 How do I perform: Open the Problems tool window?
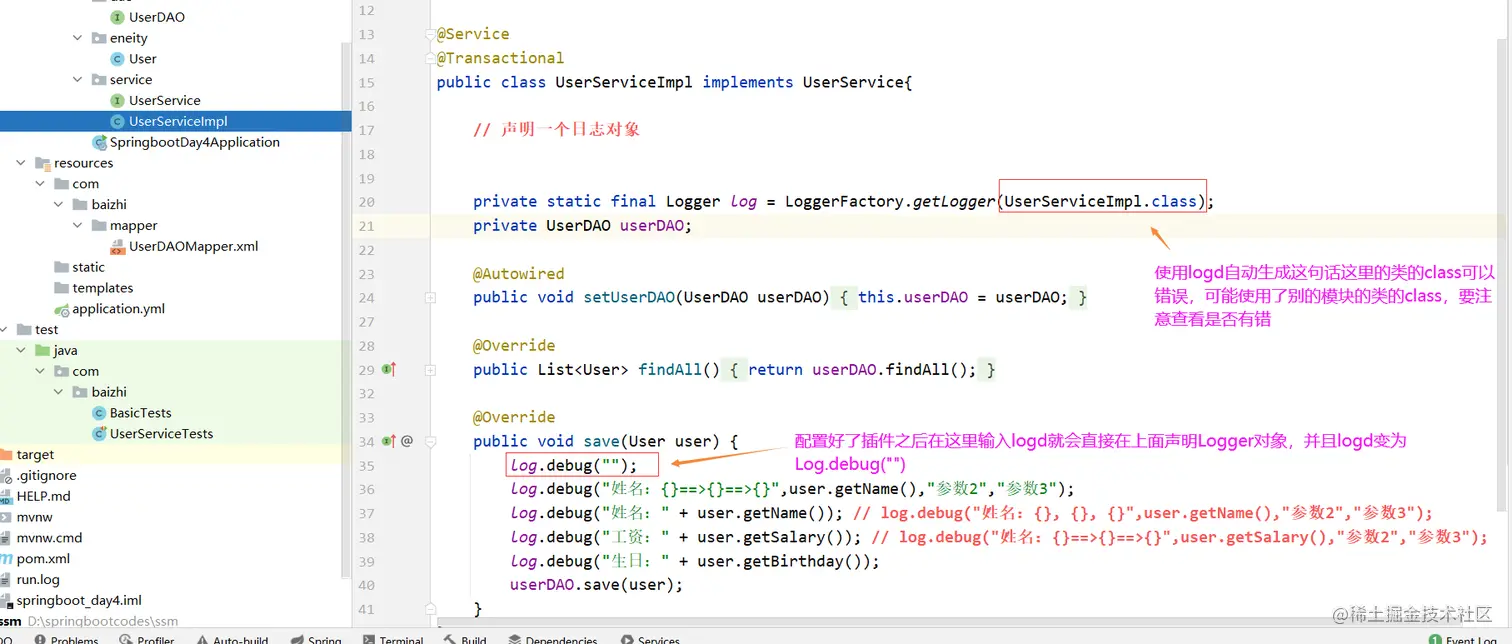66,639
